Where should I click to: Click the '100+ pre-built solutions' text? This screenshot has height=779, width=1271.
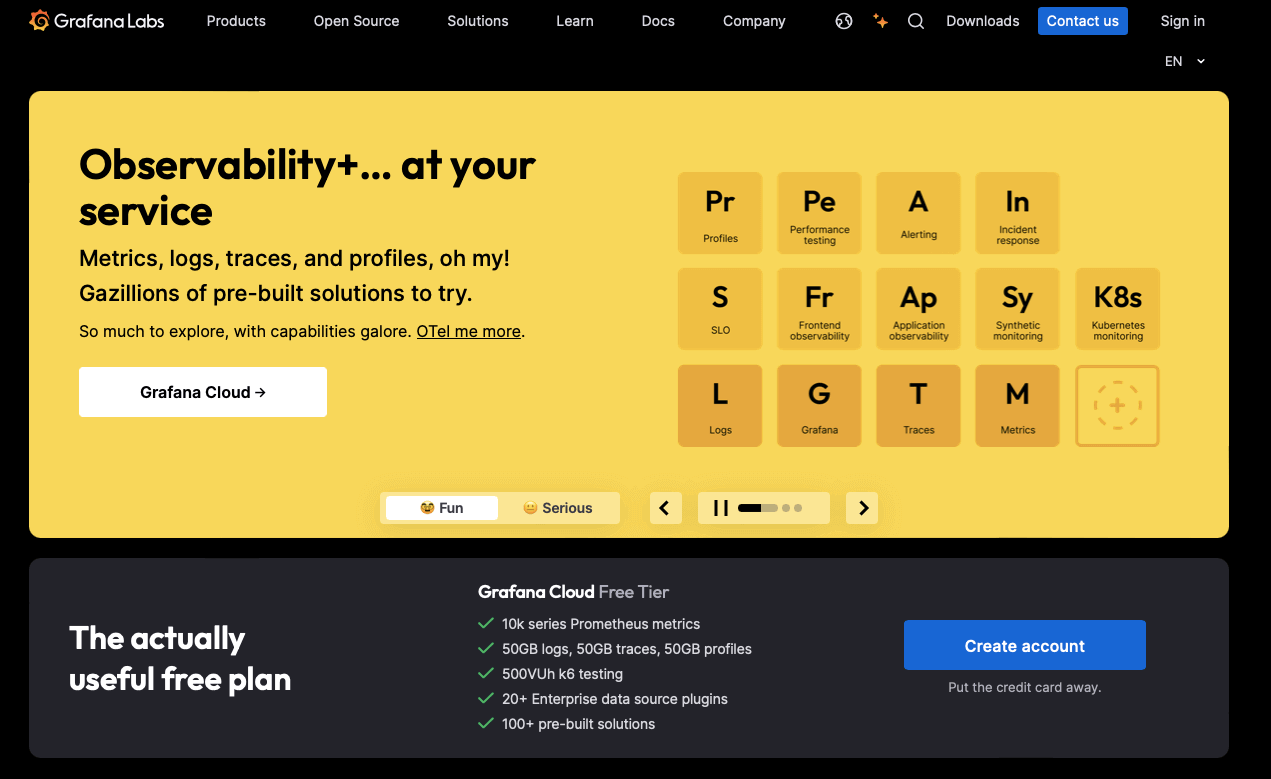pyautogui.click(x=579, y=724)
